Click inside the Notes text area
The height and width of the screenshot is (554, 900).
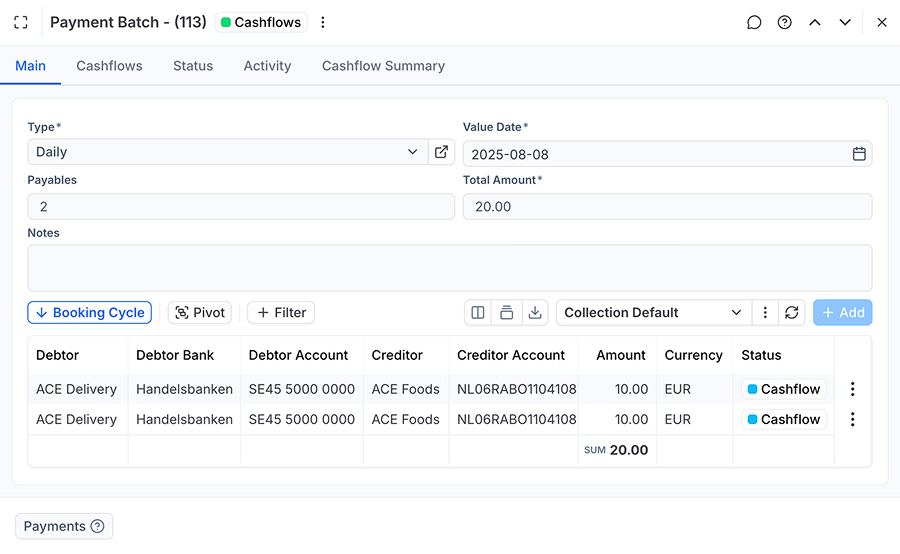pyautogui.click(x=449, y=268)
